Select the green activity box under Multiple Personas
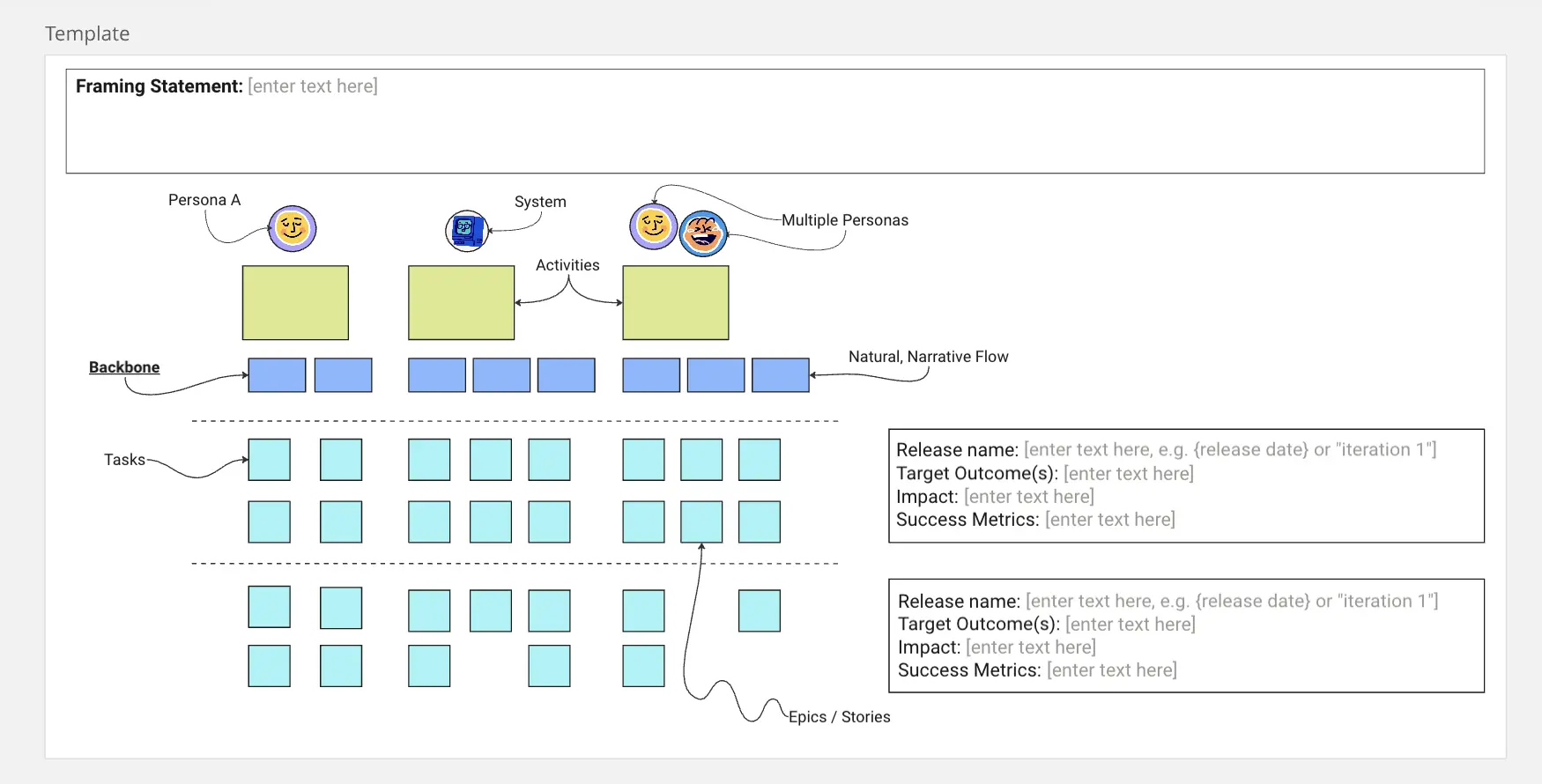The image size is (1542, 784). coord(676,303)
